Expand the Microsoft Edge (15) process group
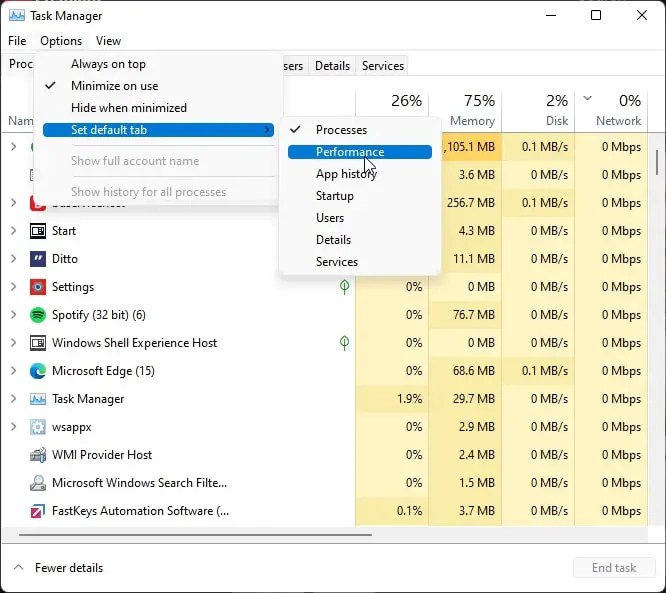The image size is (666, 593). pyautogui.click(x=13, y=371)
